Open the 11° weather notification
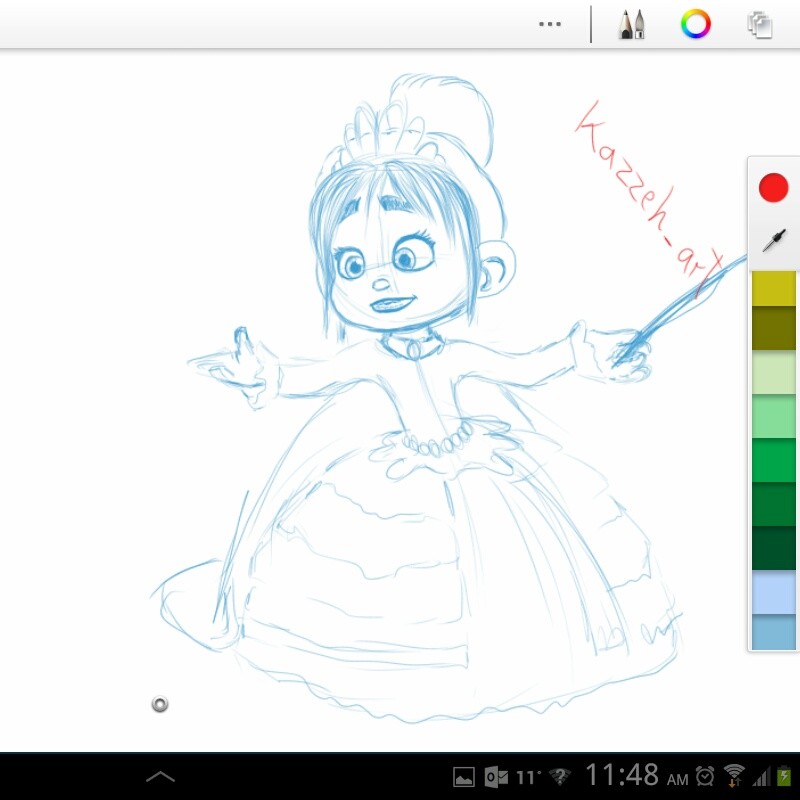Image resolution: width=800 pixels, height=800 pixels. (x=529, y=777)
